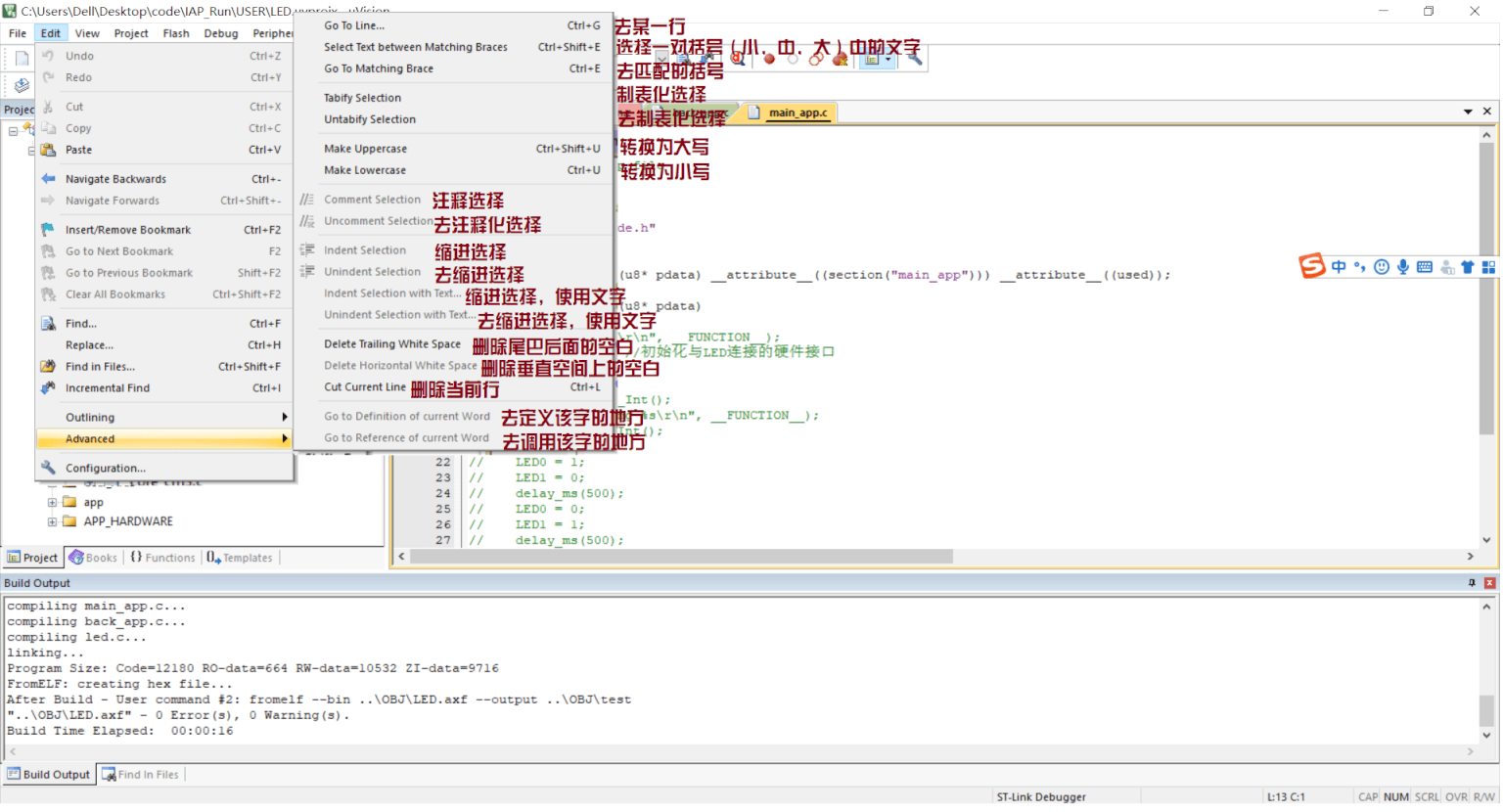Choose Find in Files...
Viewport: 1503px width, 812px height.
164,367
